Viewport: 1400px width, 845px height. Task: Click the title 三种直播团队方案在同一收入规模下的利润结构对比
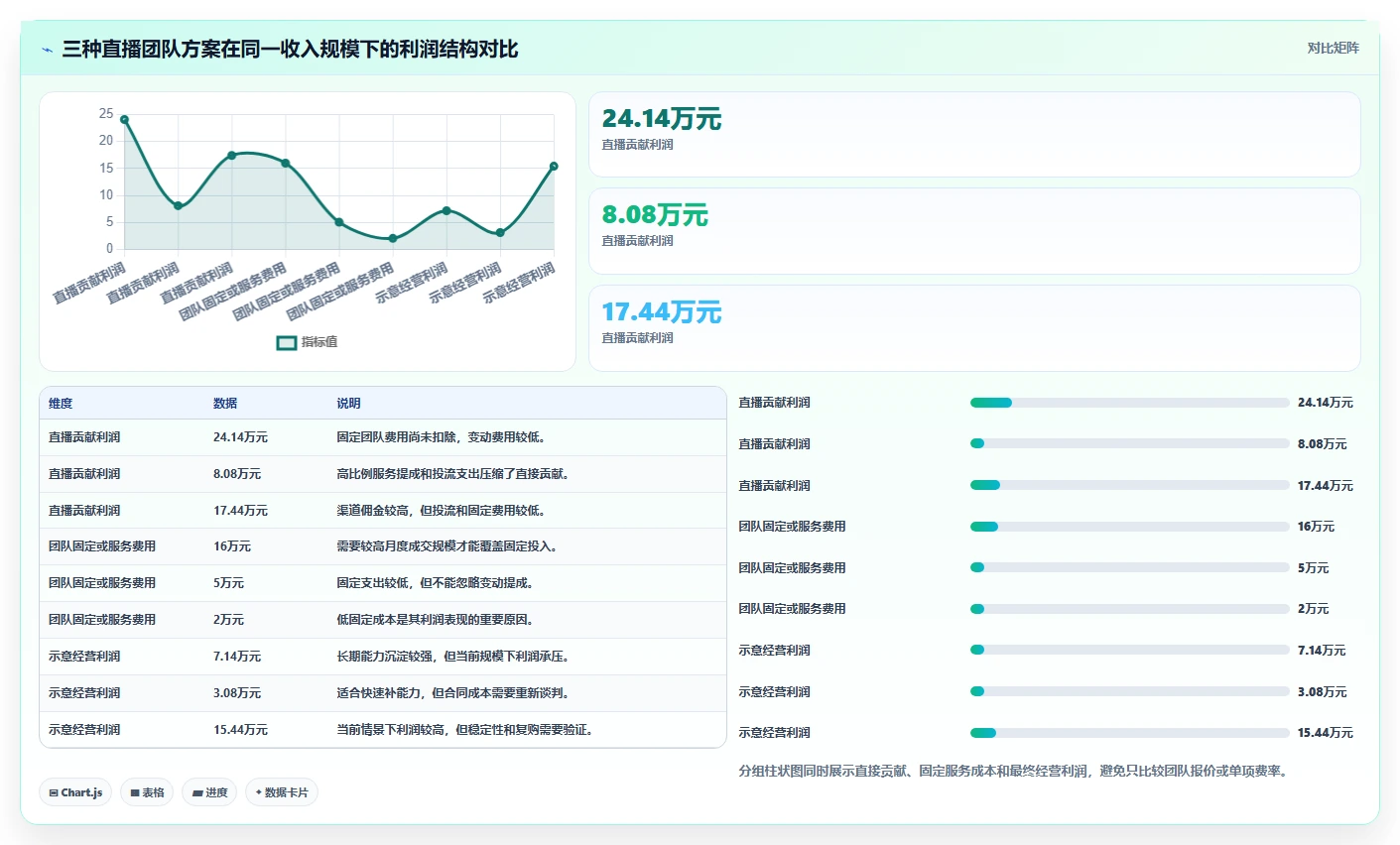290,50
